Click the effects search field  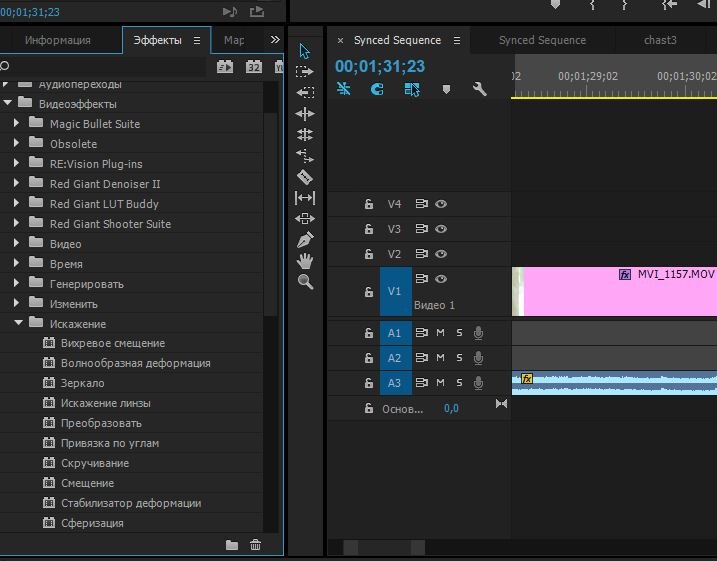[103, 66]
